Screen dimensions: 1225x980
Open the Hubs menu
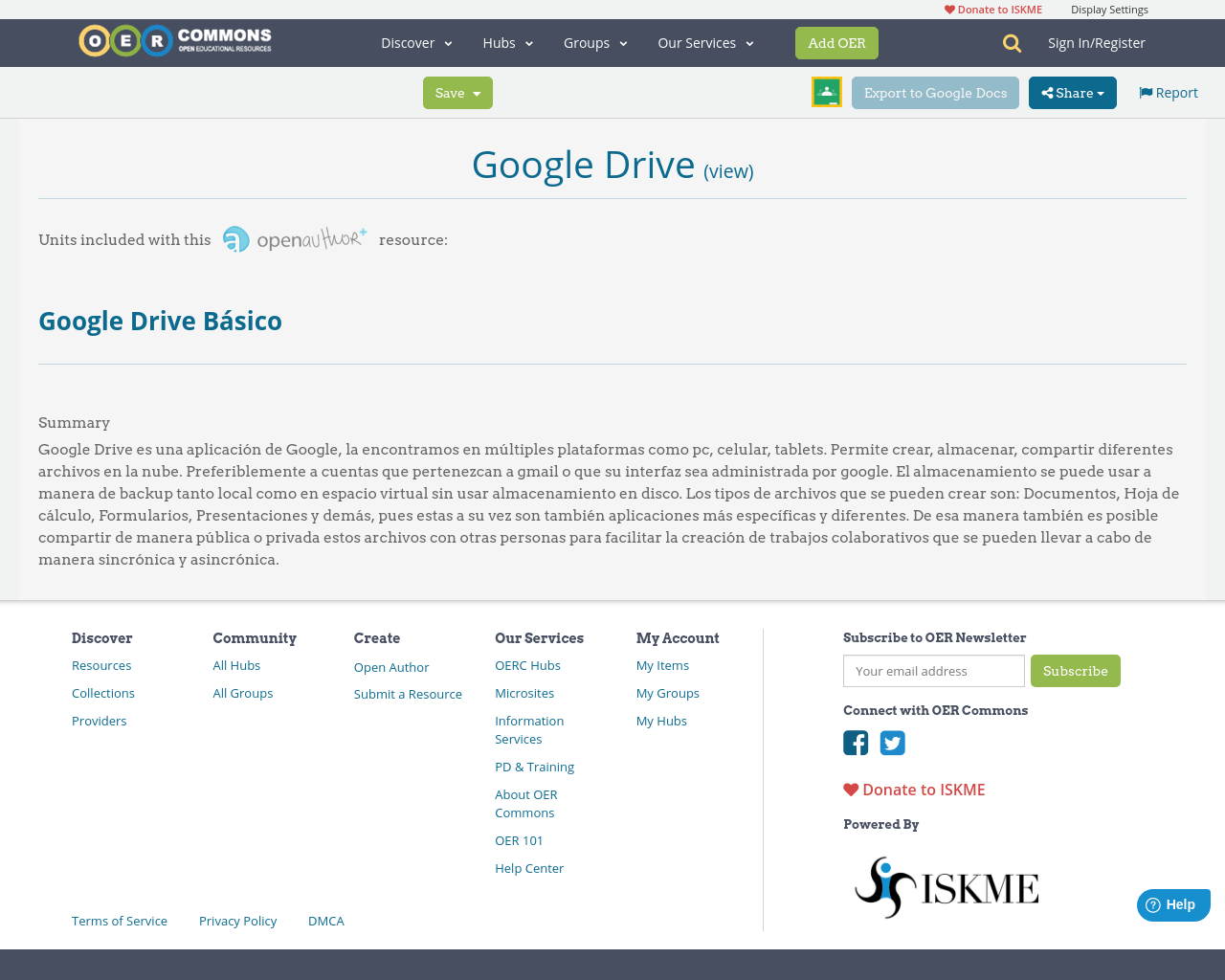coord(506,42)
